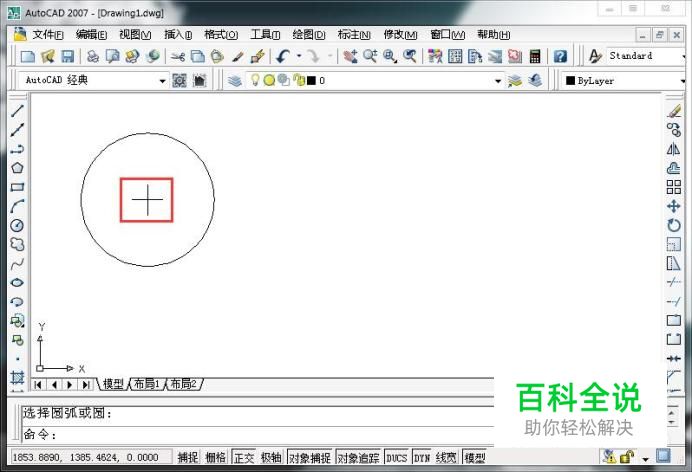The image size is (692, 472).
Task: Open the Layer Properties Manager
Action: tap(235, 80)
